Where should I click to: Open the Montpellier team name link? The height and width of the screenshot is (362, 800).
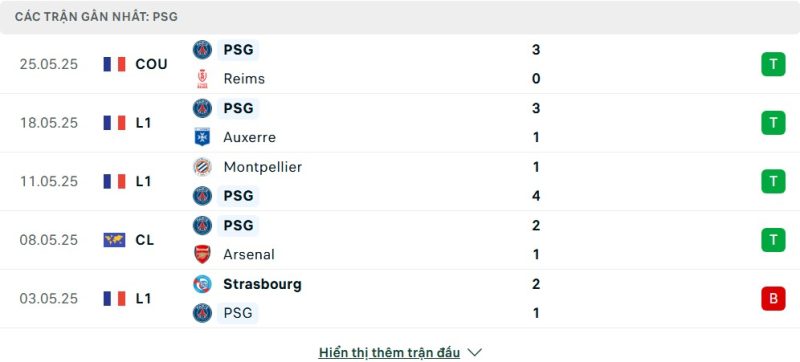[262, 167]
